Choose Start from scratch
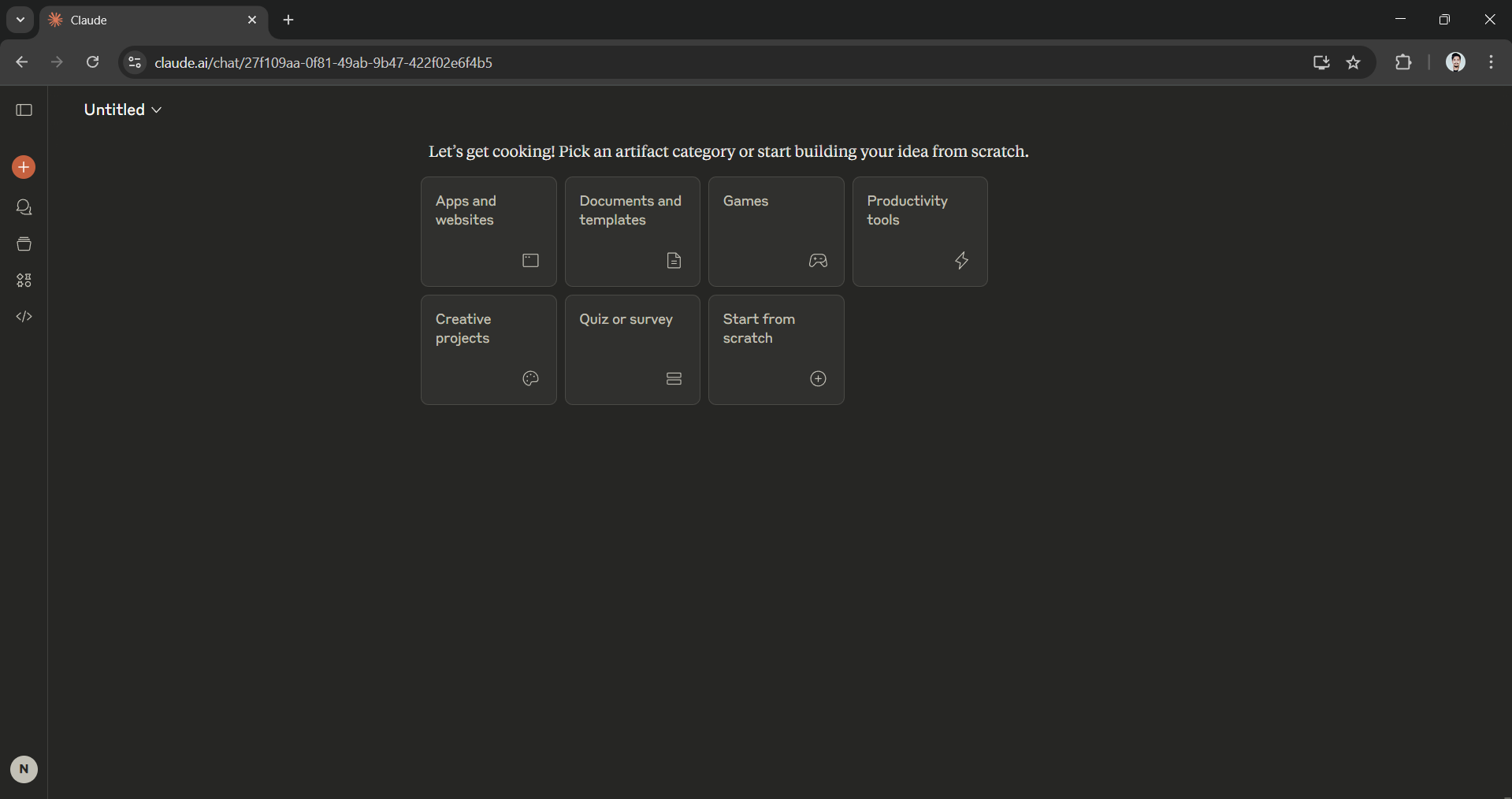Image resolution: width=1512 pixels, height=799 pixels. 776,350
